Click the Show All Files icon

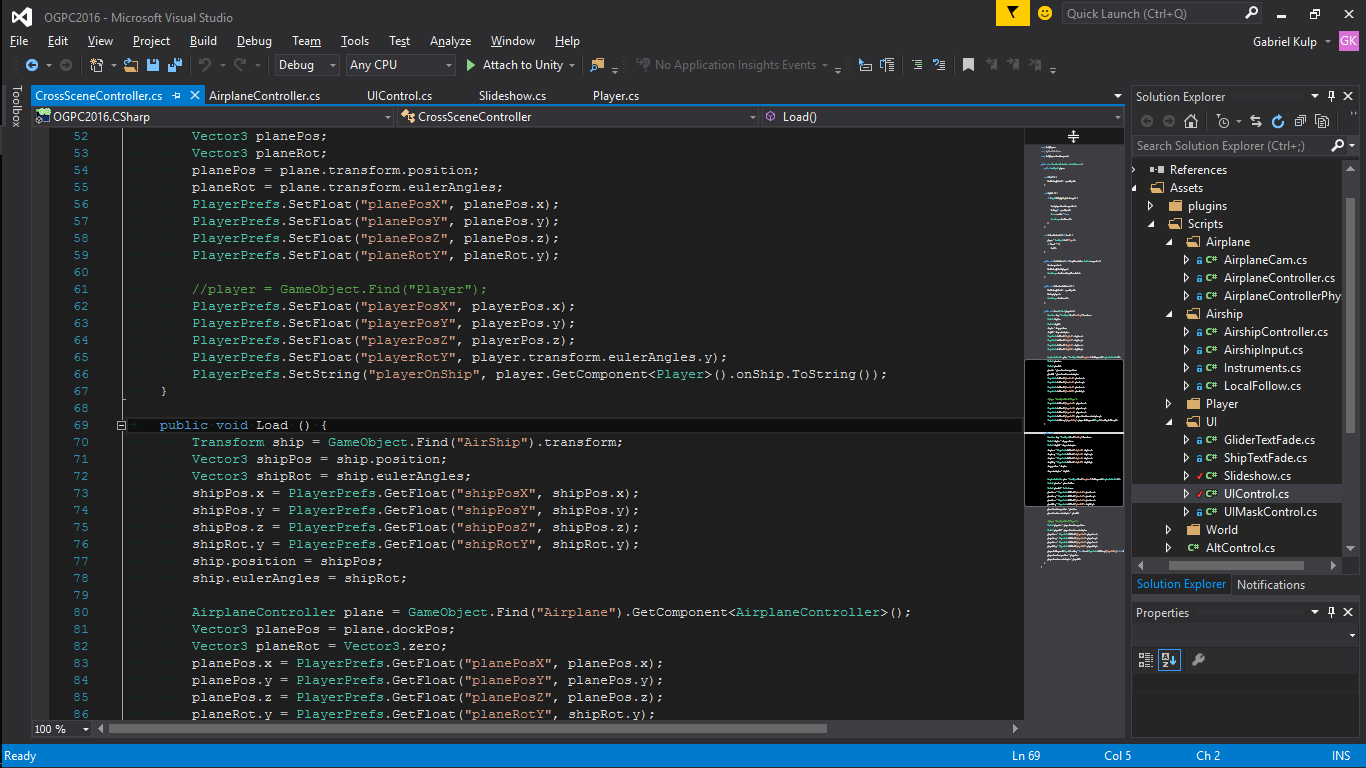pyautogui.click(x=1321, y=121)
